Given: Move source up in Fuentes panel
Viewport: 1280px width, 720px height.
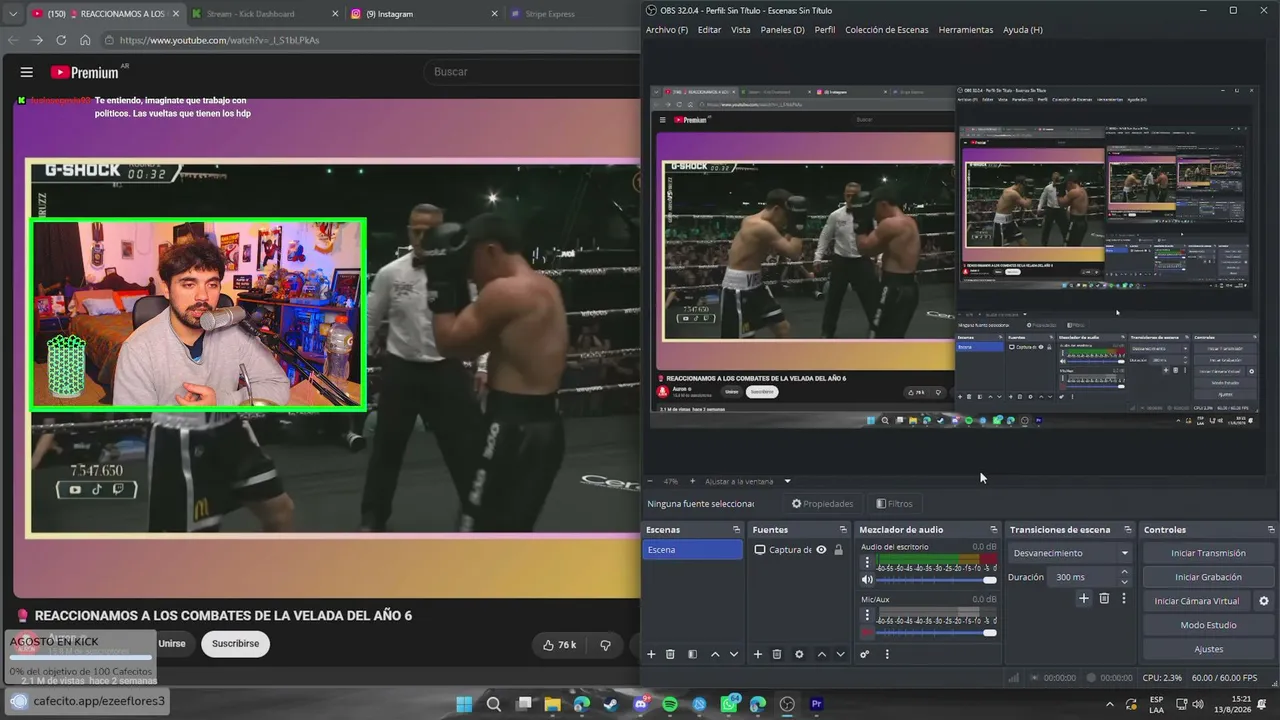Looking at the screenshot, I should tap(822, 654).
